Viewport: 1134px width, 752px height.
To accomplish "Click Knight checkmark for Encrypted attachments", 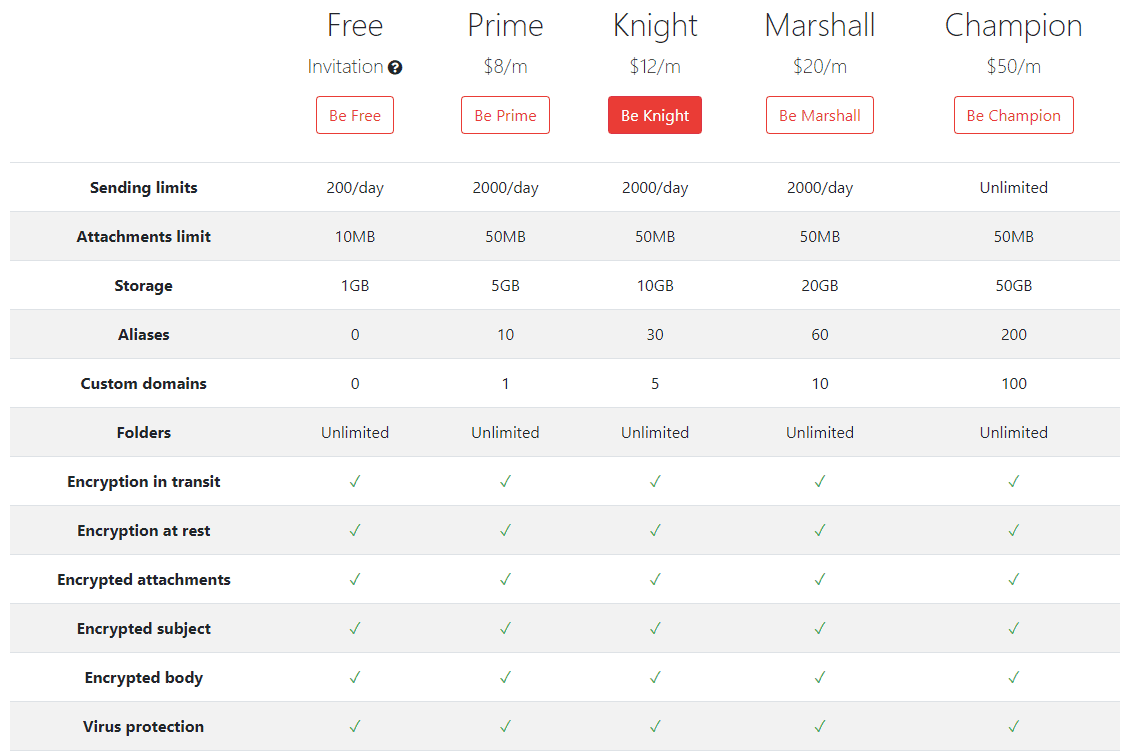I will click(655, 579).
